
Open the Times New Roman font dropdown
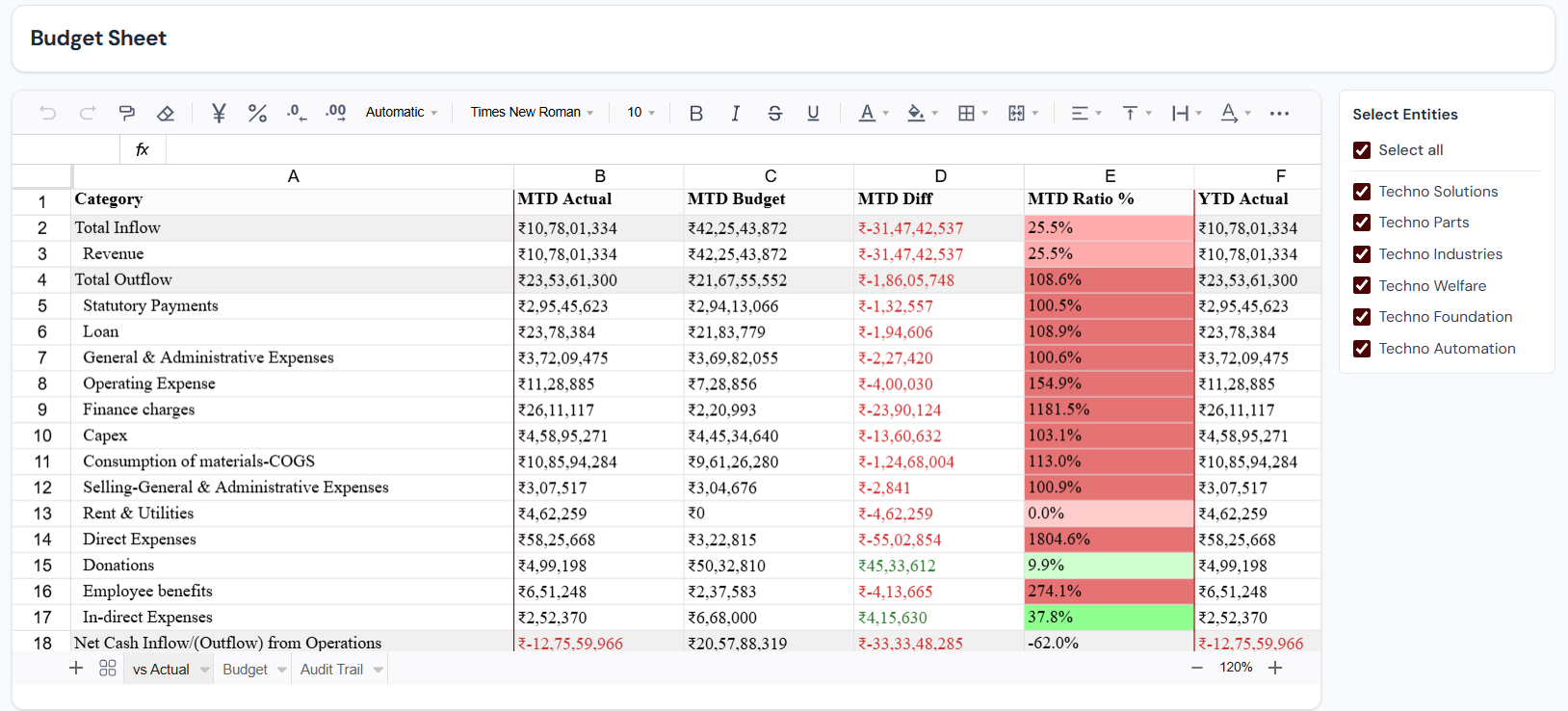click(532, 113)
